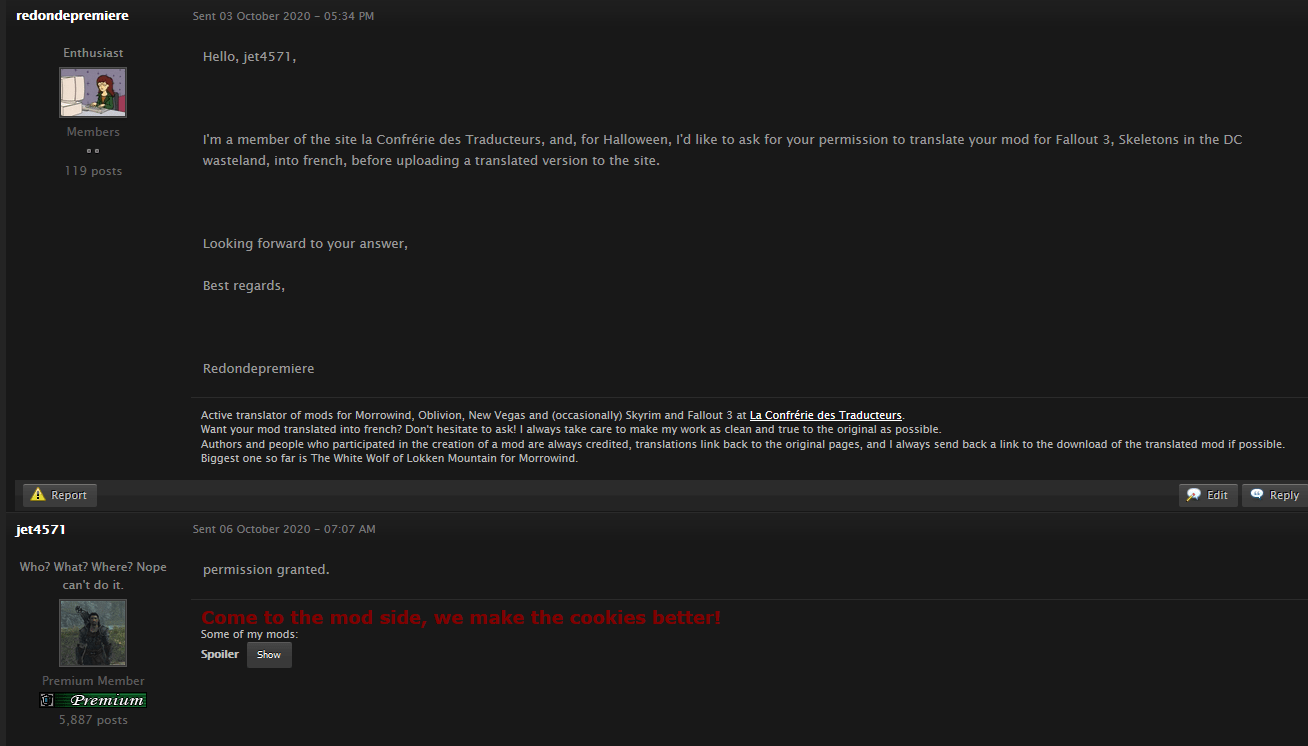The image size is (1308, 746).
Task: Open redondepremiere's profile from the username
Action: point(72,16)
